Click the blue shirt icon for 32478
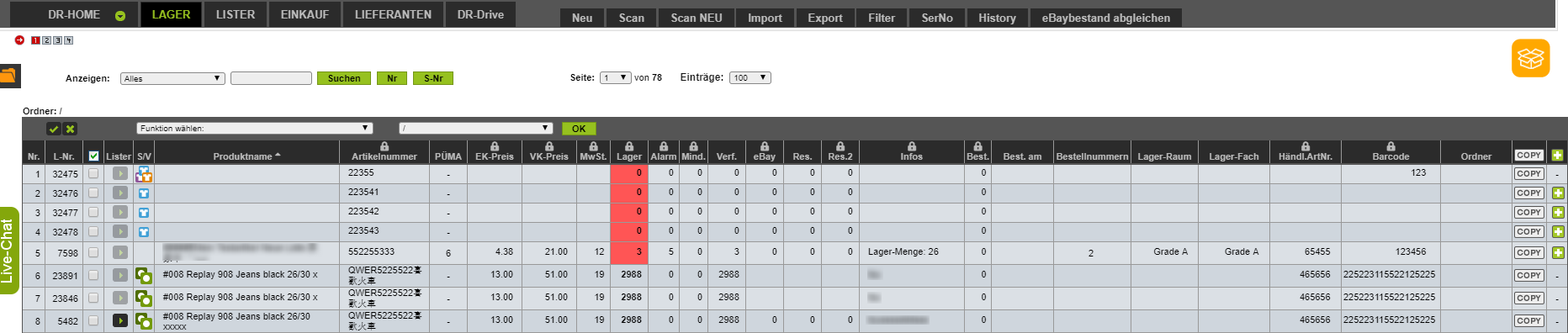 [x=144, y=232]
